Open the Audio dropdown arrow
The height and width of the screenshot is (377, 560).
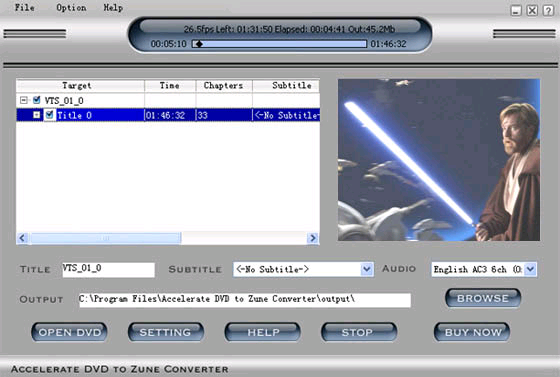530,270
